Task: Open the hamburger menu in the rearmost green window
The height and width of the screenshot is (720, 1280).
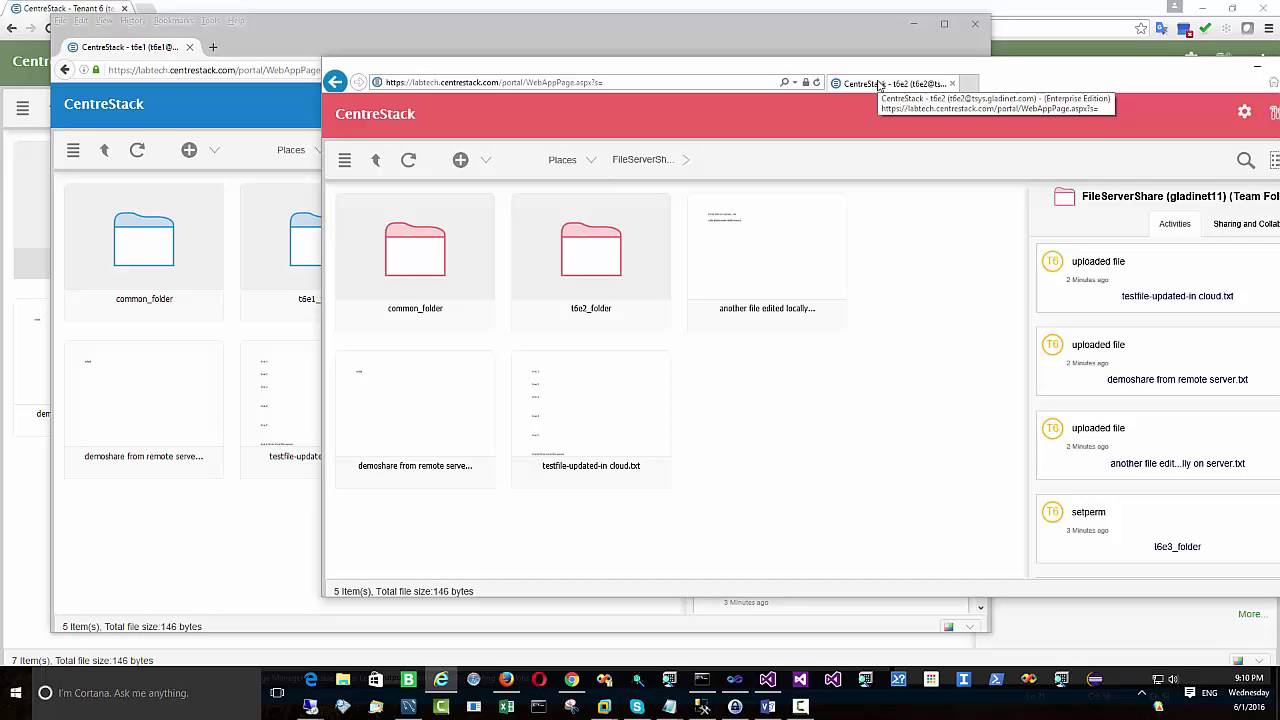Action: tap(23, 108)
